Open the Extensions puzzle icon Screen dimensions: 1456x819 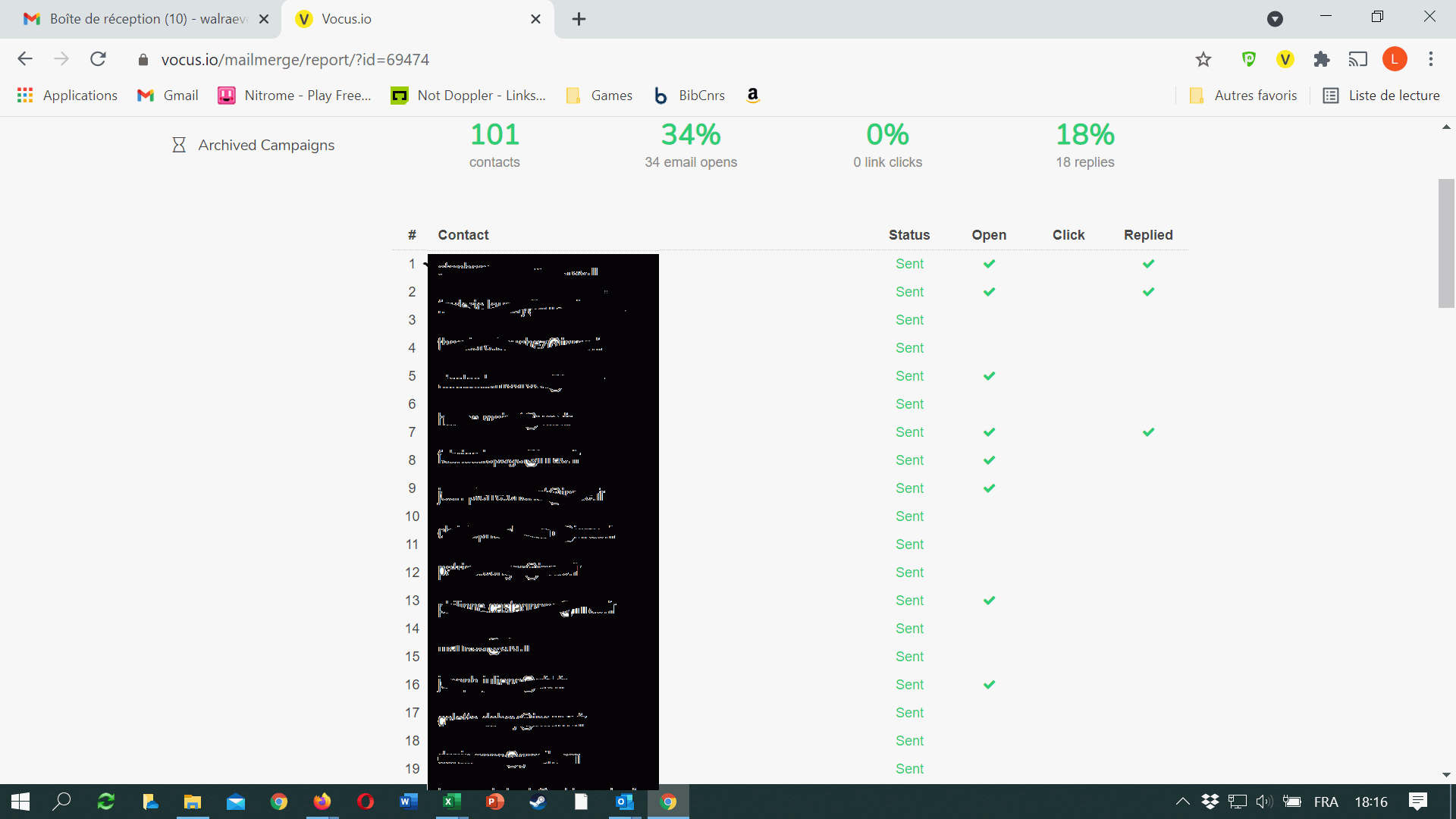(1322, 59)
